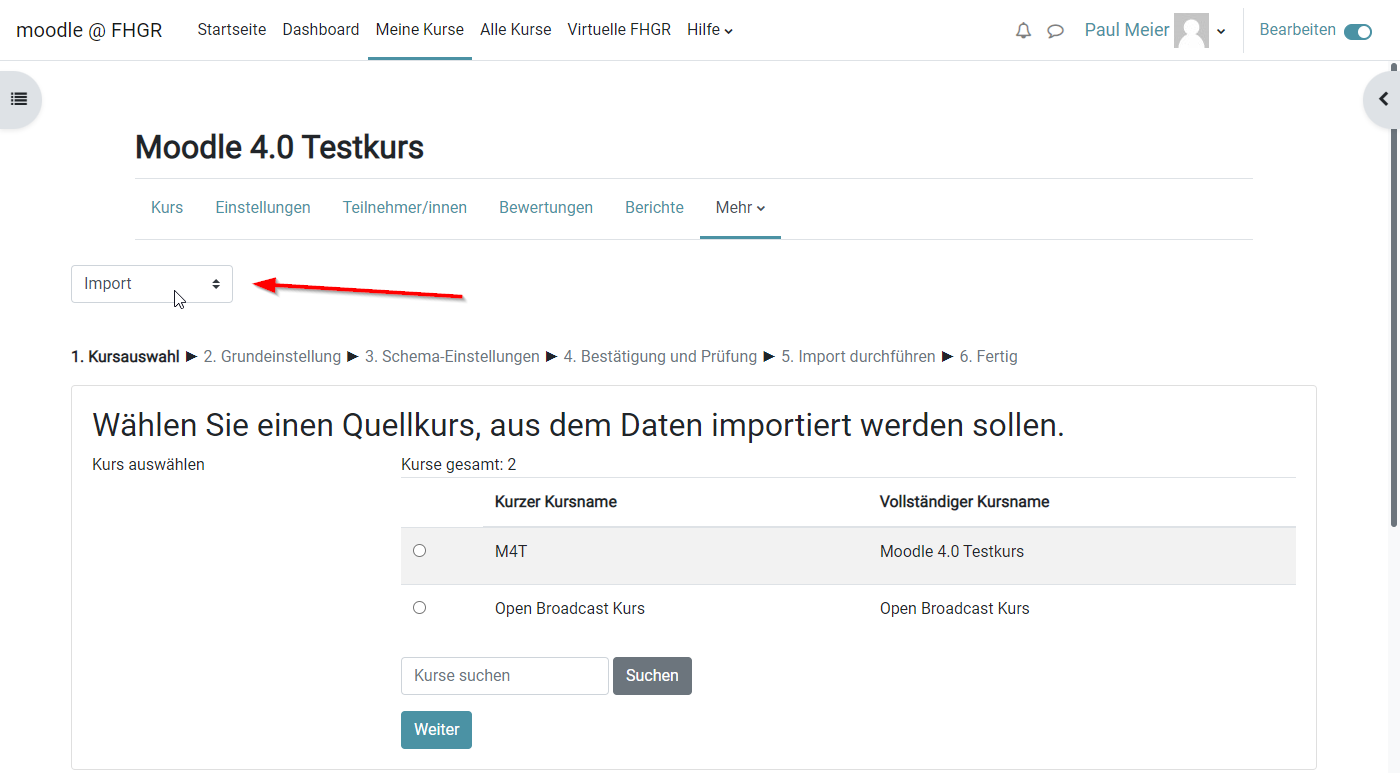The height and width of the screenshot is (773, 1400).
Task: Open Virtuelle FHGR
Action: (x=619, y=30)
